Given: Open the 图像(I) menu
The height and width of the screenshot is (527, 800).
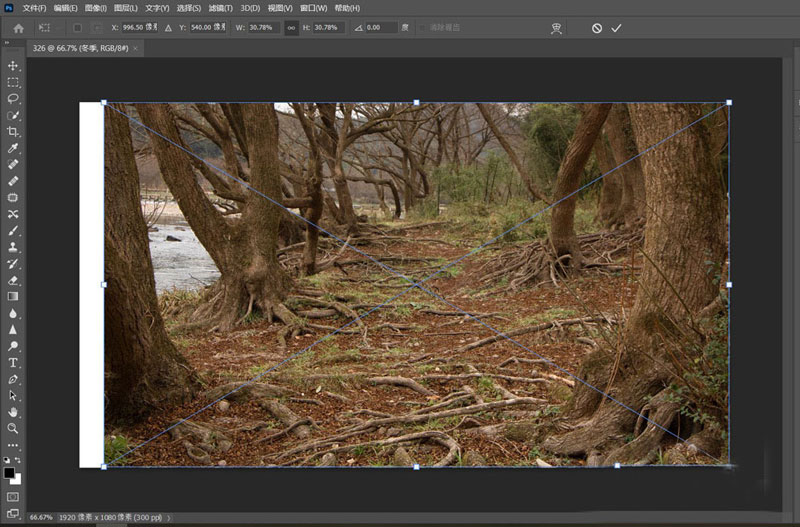Looking at the screenshot, I should click(x=96, y=8).
